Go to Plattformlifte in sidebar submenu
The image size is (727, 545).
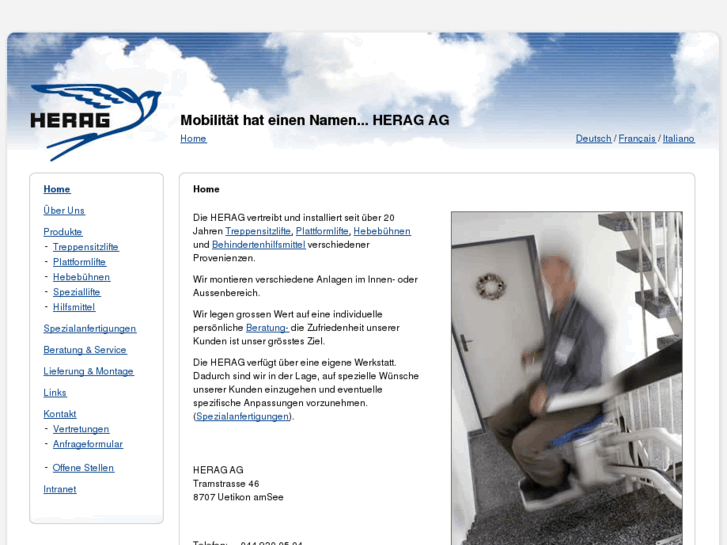[x=79, y=262]
